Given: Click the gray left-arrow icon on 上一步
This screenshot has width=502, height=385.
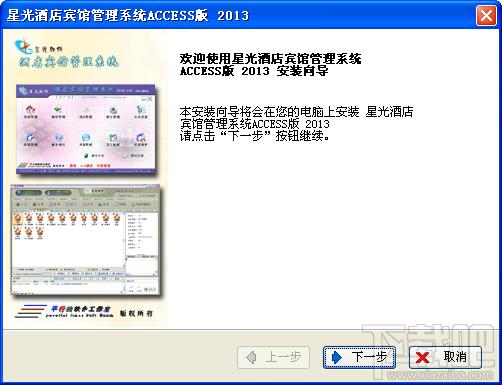Looking at the screenshot, I should coord(251,357).
